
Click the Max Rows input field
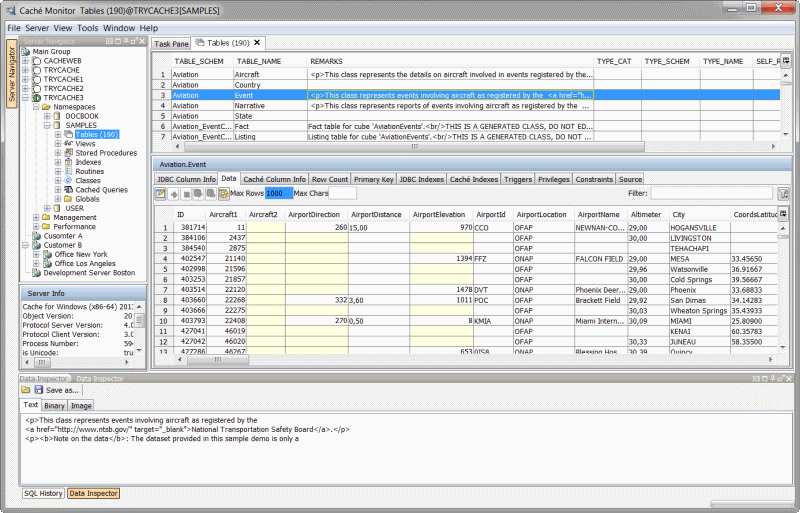click(279, 193)
